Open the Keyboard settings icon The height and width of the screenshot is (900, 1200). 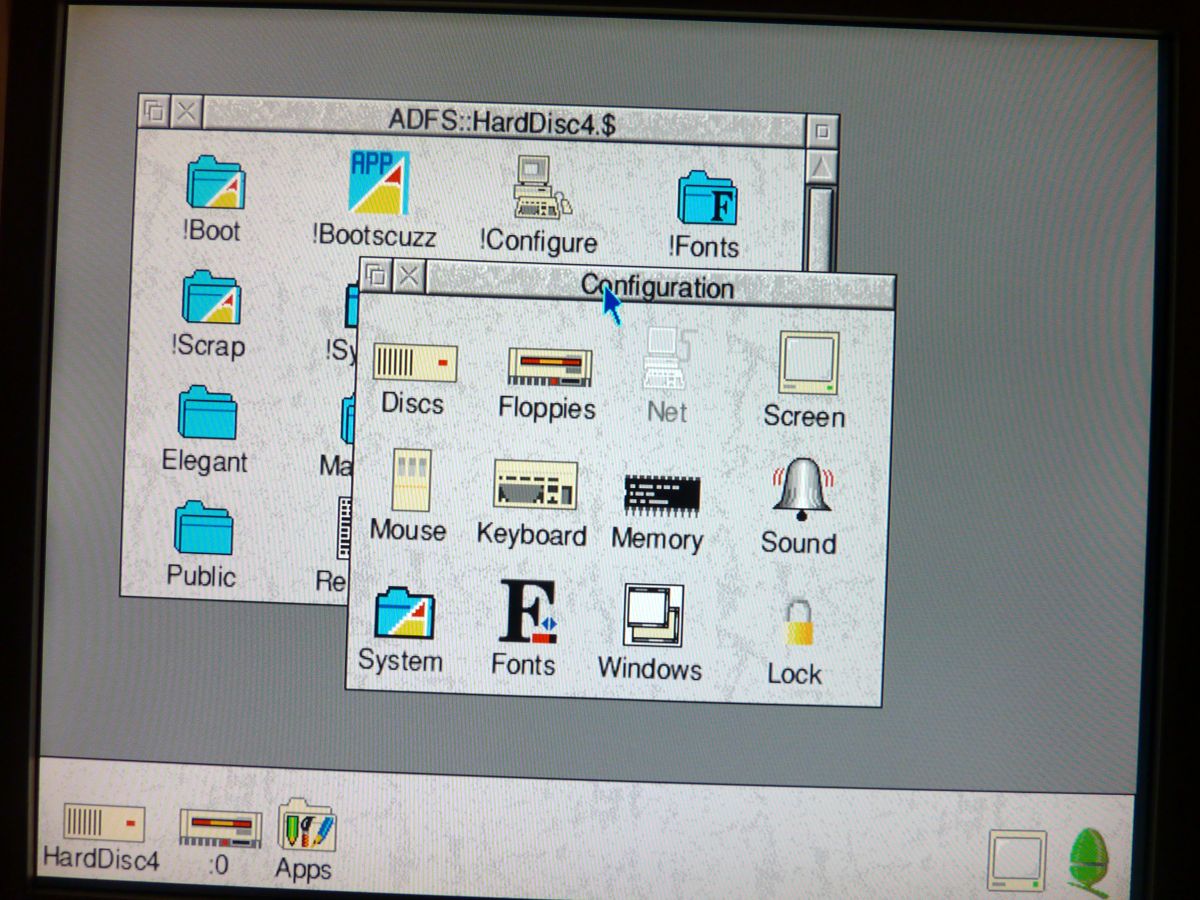(x=535, y=486)
